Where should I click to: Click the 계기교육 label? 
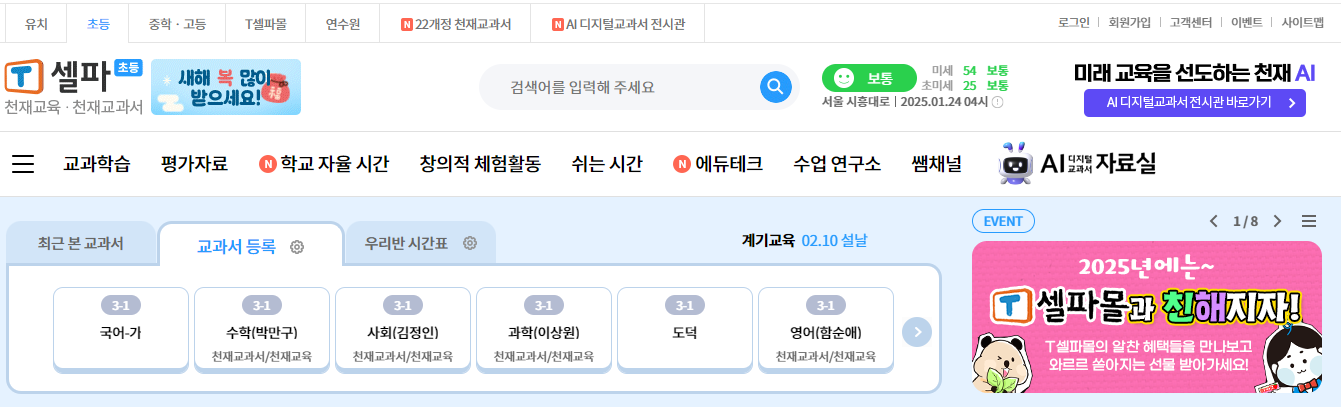[x=768, y=240]
